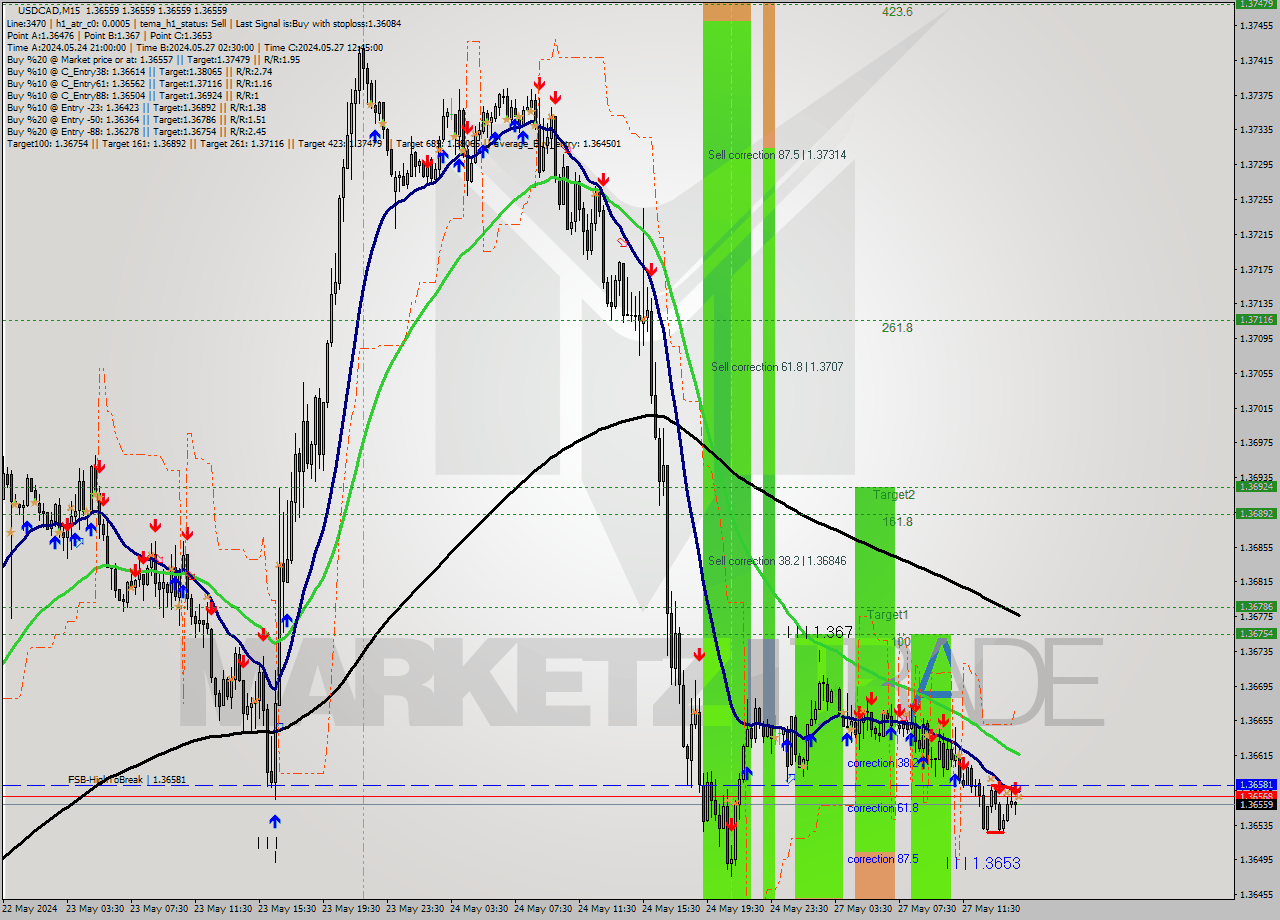Click the '| | | 1.367' point label
Screen dimensions: 1280x920
pyautogui.click(x=820, y=632)
